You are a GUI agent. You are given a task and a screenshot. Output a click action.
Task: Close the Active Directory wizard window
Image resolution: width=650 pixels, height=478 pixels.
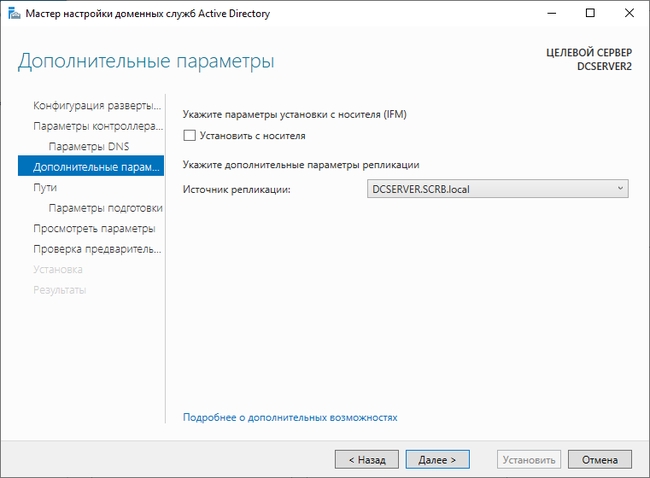coord(629,13)
